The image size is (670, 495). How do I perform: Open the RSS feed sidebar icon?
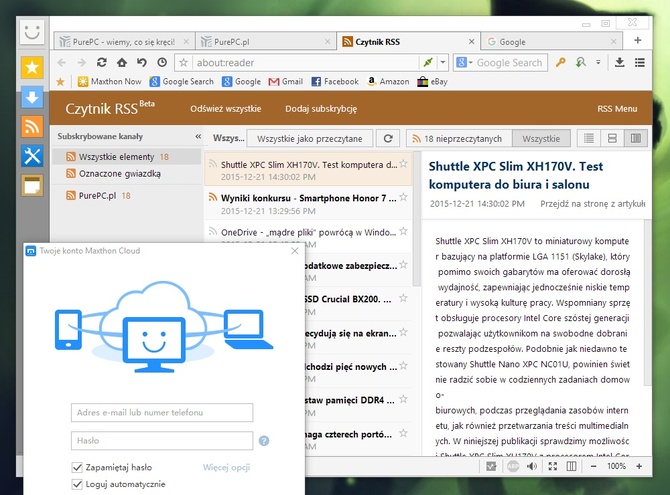pos(32,127)
